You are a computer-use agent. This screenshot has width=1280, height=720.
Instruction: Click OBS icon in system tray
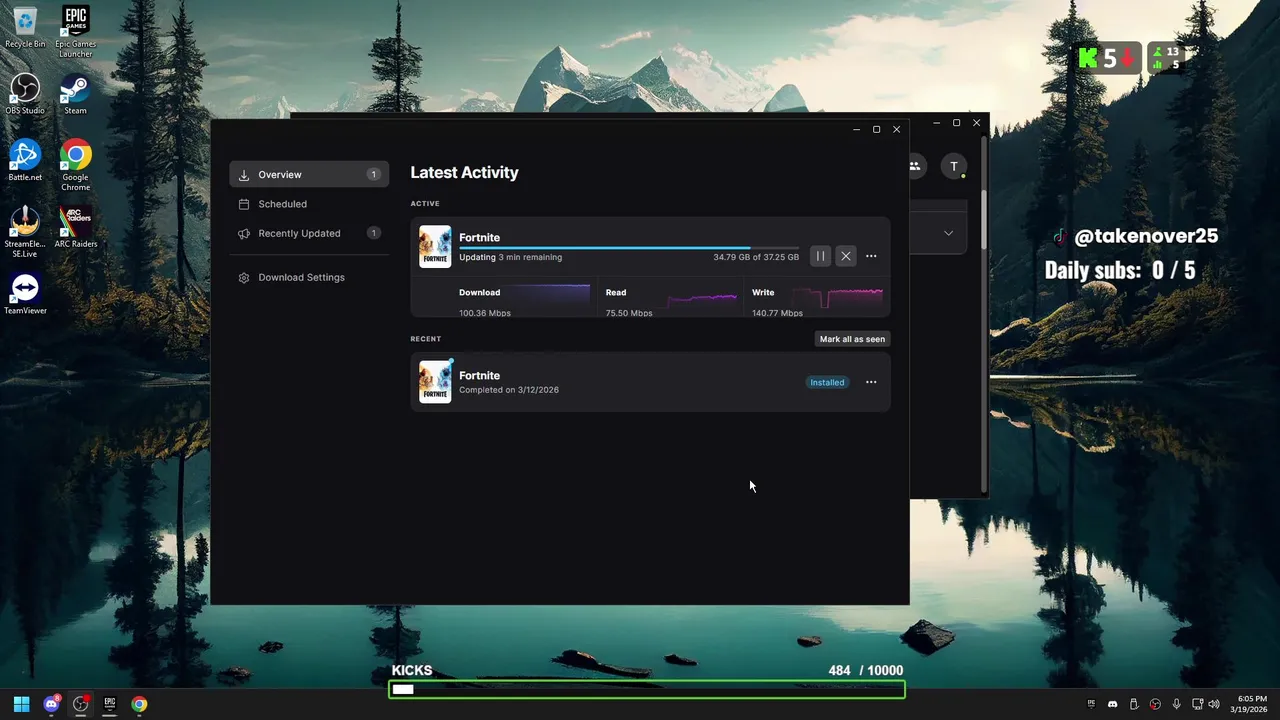(1156, 704)
